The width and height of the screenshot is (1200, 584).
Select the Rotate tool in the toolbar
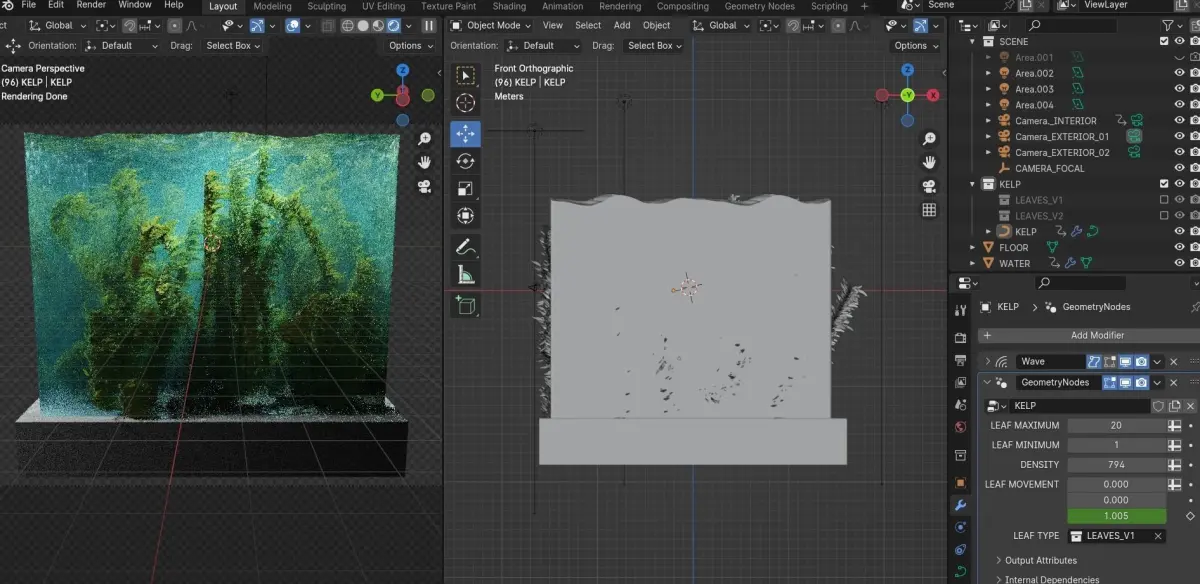[466, 161]
